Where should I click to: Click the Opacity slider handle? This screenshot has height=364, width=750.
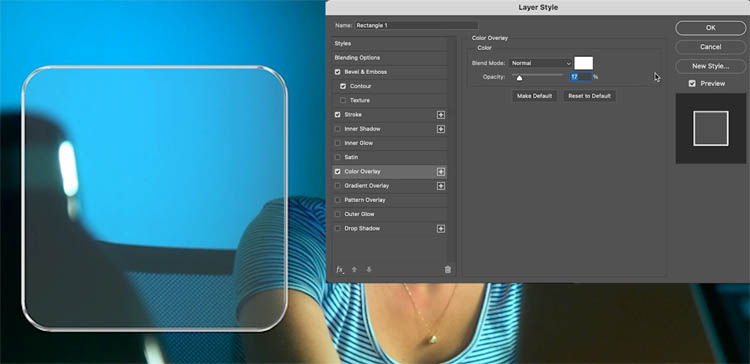(519, 78)
